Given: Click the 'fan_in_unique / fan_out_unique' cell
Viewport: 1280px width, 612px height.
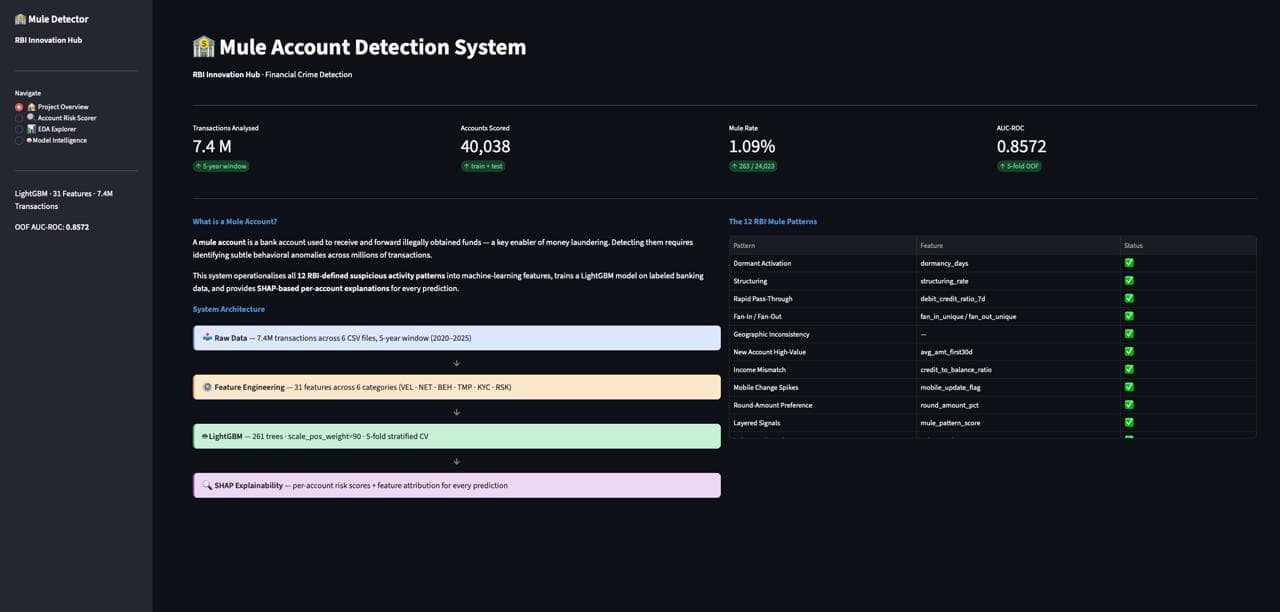Looking at the screenshot, I should coord(1018,316).
